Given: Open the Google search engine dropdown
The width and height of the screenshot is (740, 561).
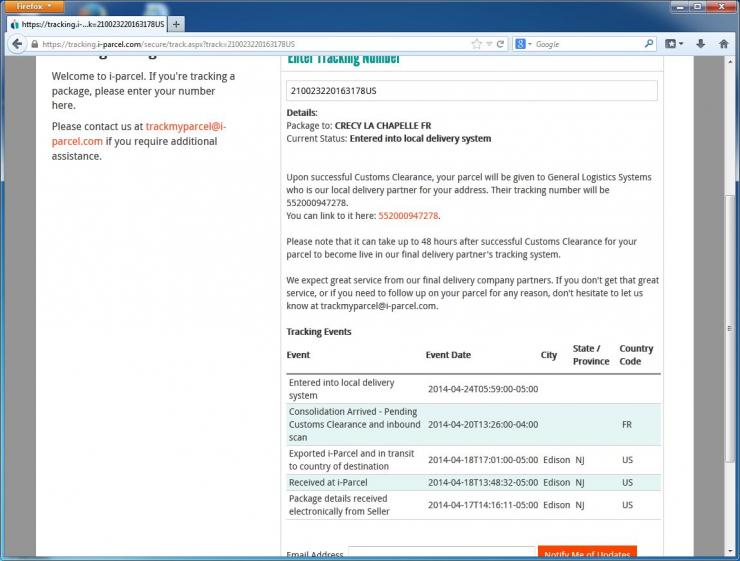Looking at the screenshot, I should point(523,44).
